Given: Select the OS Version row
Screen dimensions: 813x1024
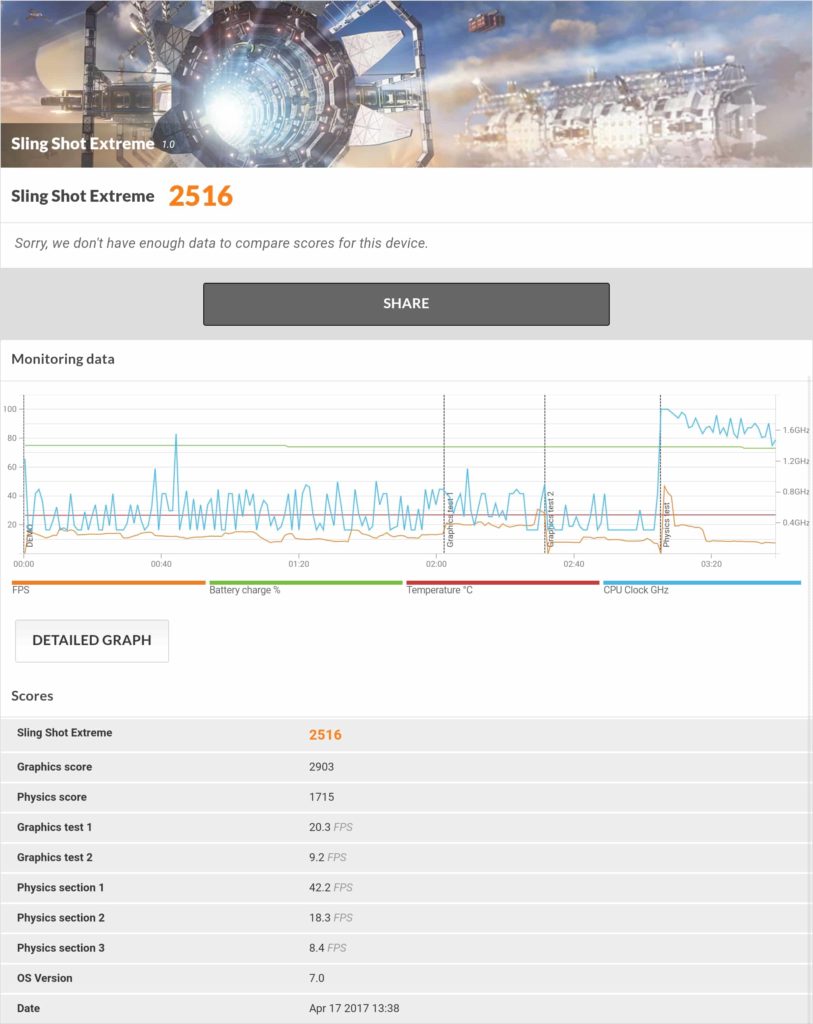Looking at the screenshot, I should coord(406,978).
